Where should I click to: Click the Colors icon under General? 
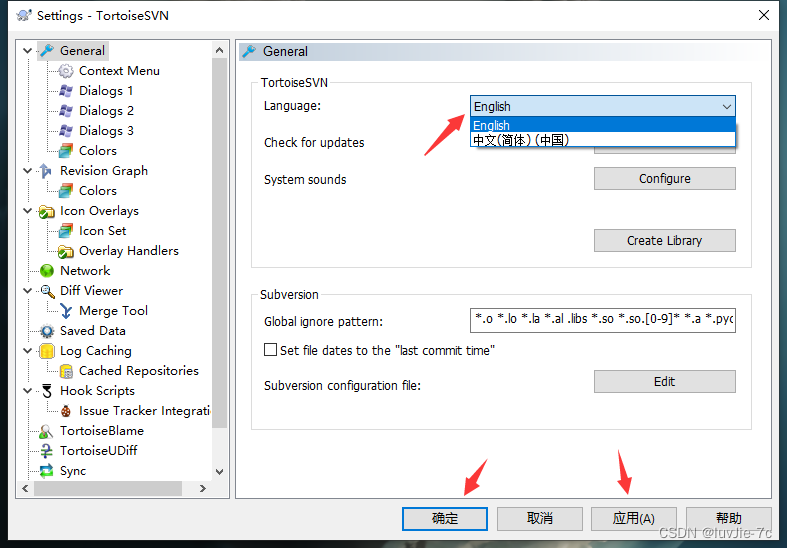coord(66,151)
